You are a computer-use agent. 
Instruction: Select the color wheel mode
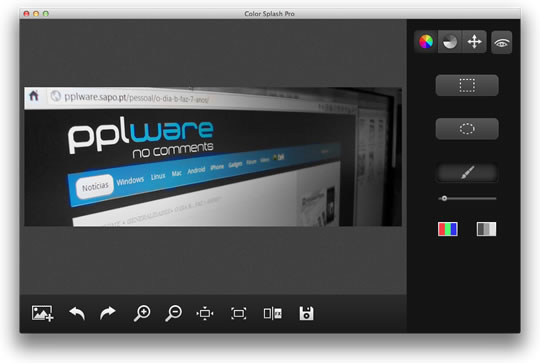pyautogui.click(x=426, y=42)
